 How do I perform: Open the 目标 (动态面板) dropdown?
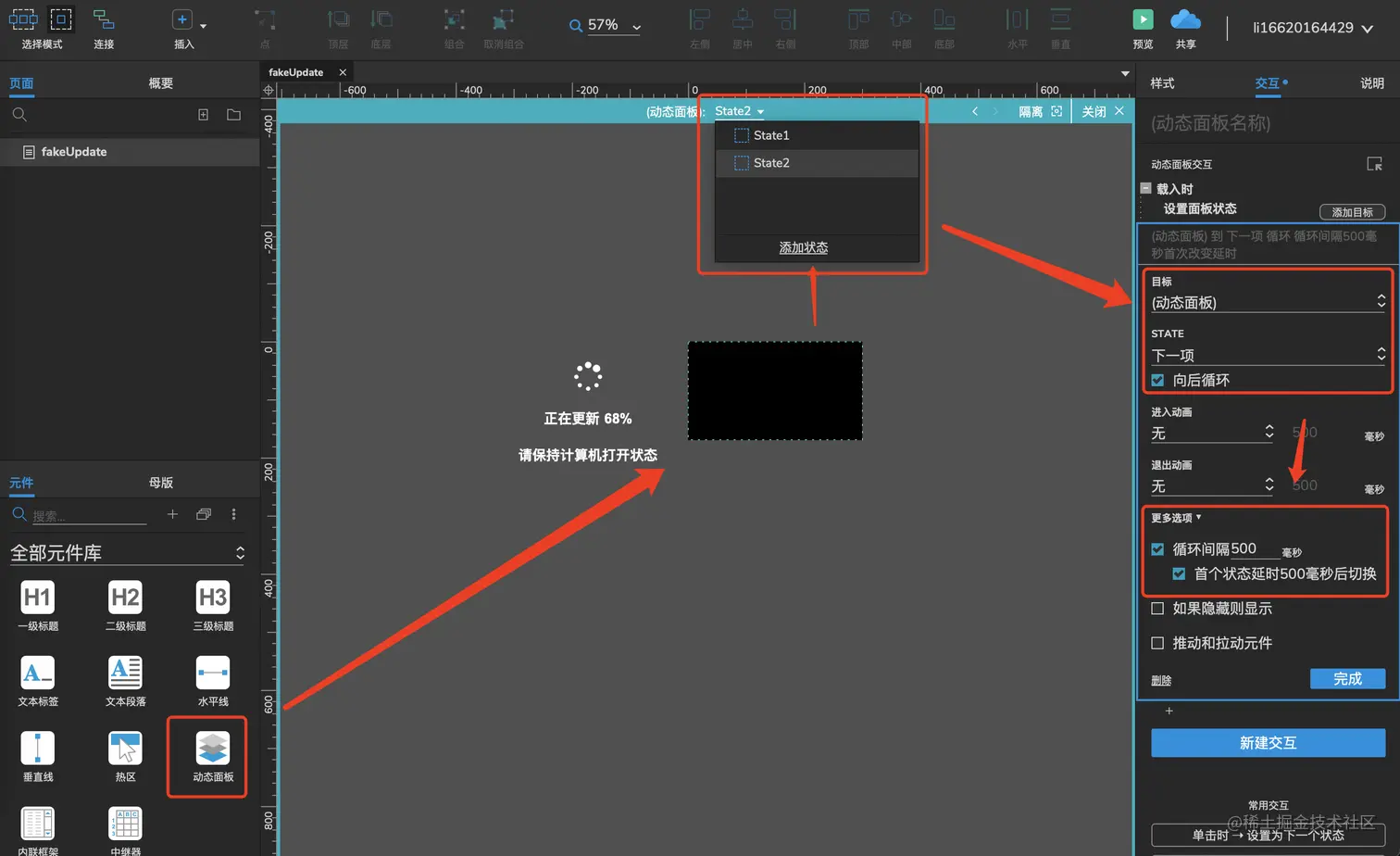click(x=1268, y=302)
